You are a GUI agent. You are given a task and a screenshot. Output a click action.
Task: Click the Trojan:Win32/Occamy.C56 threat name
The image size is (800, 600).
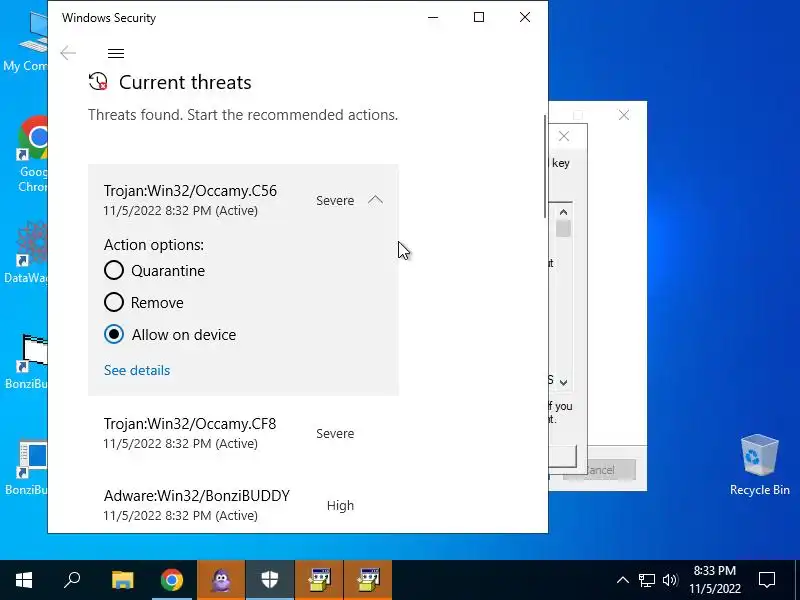click(190, 191)
